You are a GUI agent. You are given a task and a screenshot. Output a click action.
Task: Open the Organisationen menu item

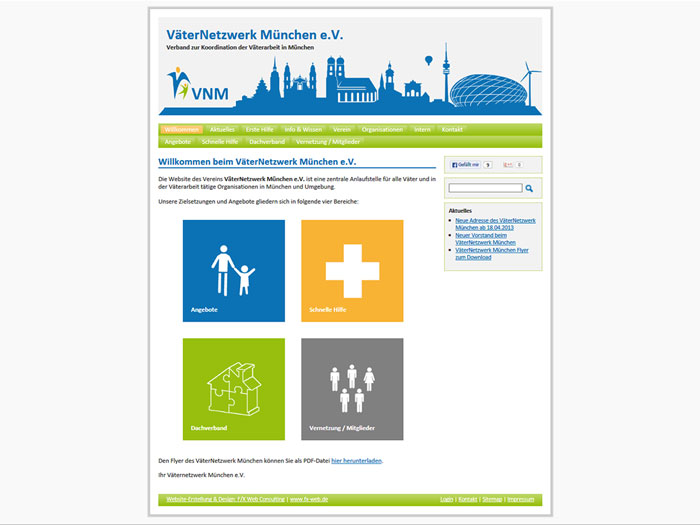point(382,129)
